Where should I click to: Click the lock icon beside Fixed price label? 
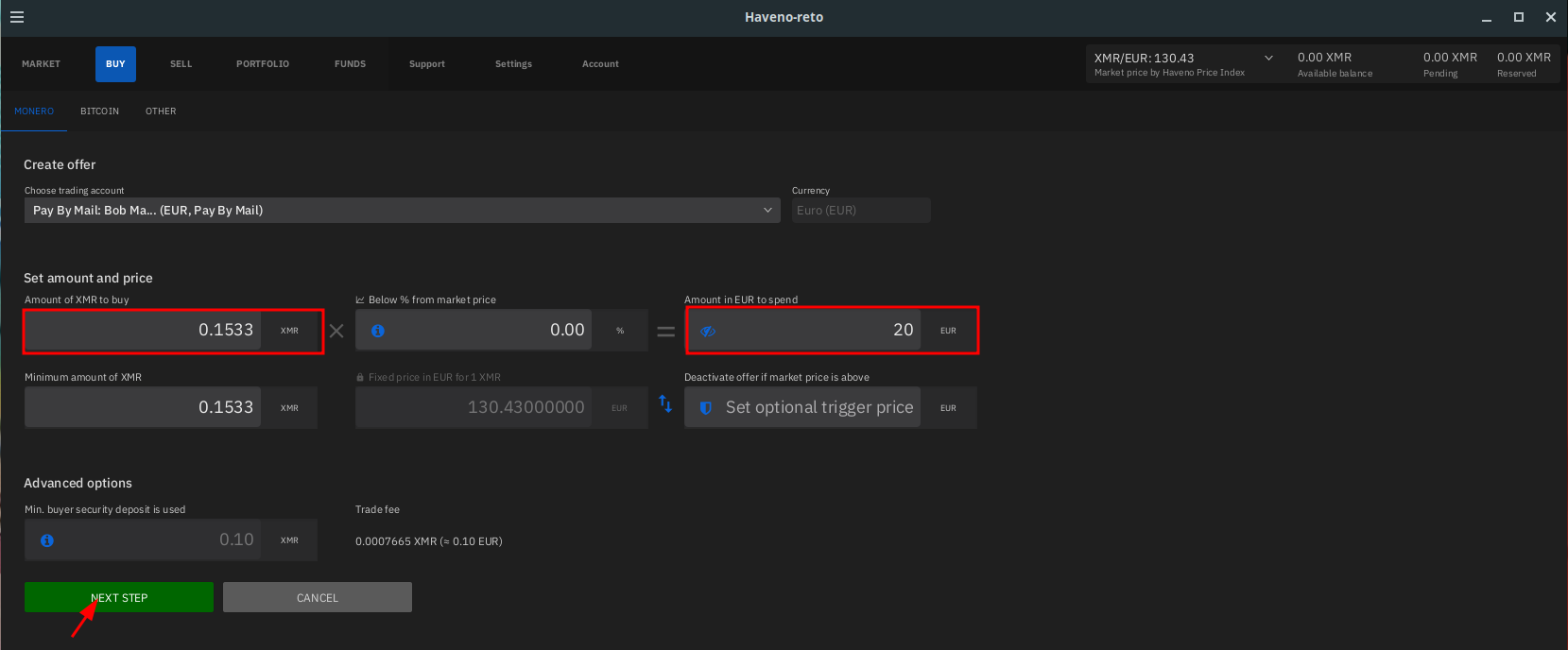360,377
